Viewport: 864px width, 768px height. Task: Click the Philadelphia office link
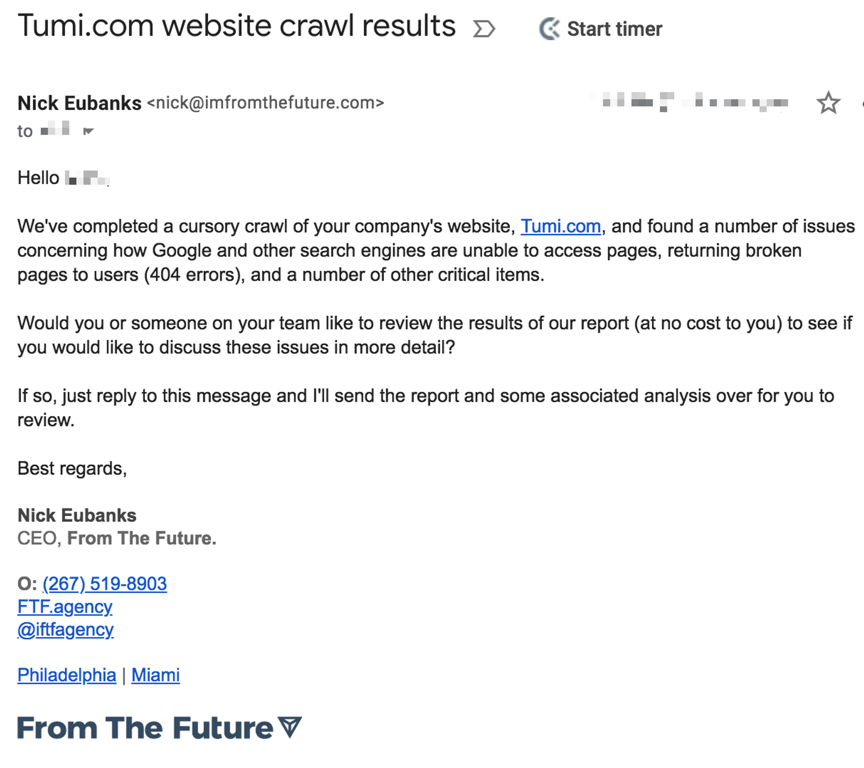click(x=66, y=675)
